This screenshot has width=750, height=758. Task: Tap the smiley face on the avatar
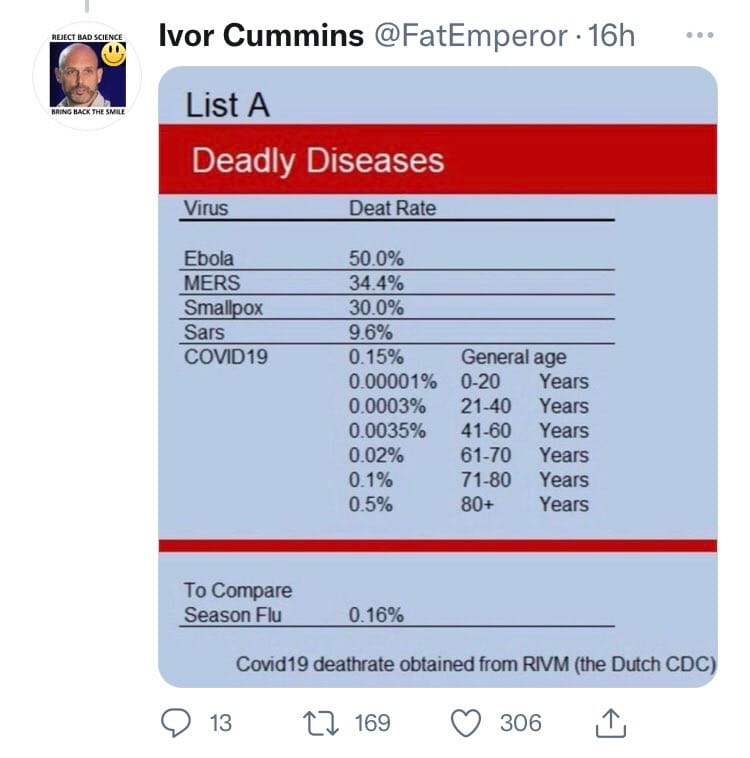pyautogui.click(x=114, y=54)
